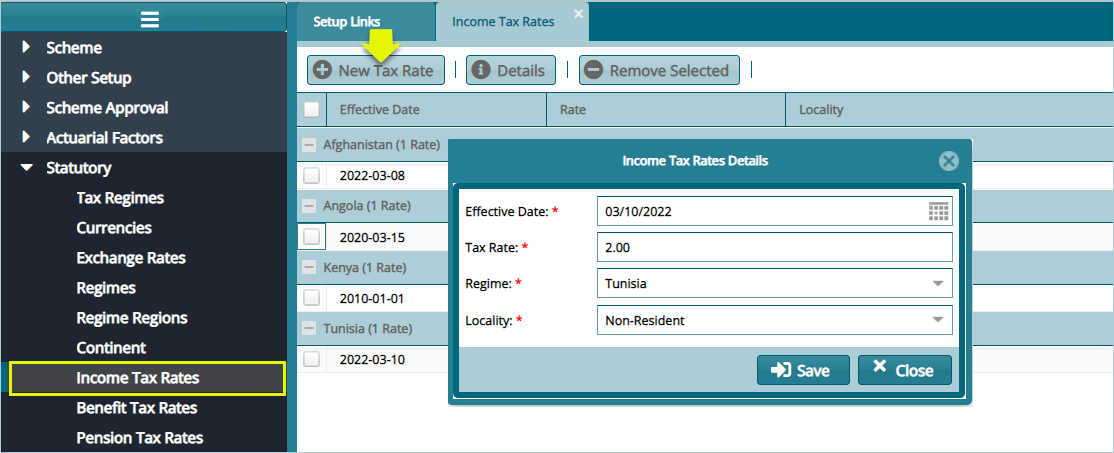This screenshot has width=1114, height=453.
Task: Open Currencies in sidebar
Action: click(114, 228)
